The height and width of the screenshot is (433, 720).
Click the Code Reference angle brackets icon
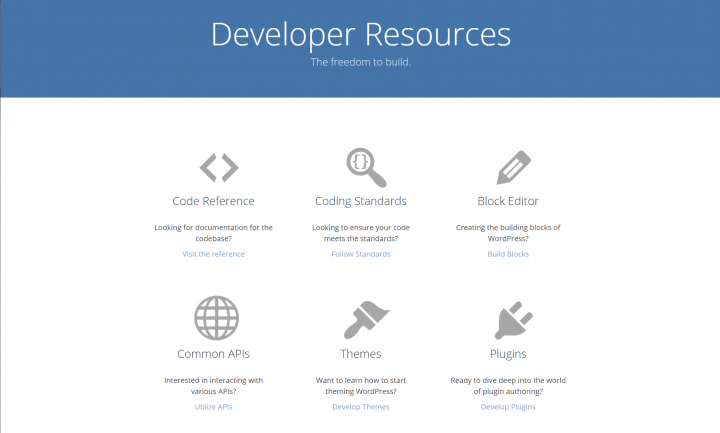pyautogui.click(x=218, y=166)
